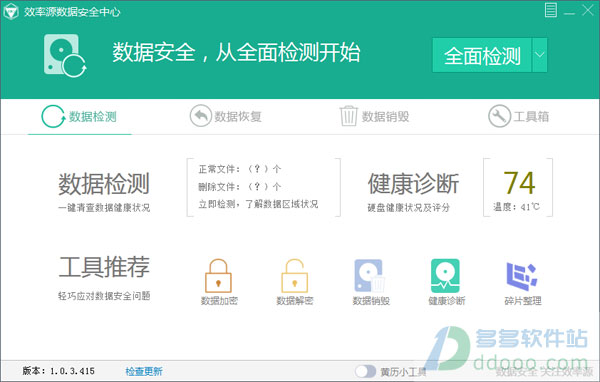Screen dimensions: 600x382
Task: Click the 检查更新 link
Action: pyautogui.click(x=144, y=371)
